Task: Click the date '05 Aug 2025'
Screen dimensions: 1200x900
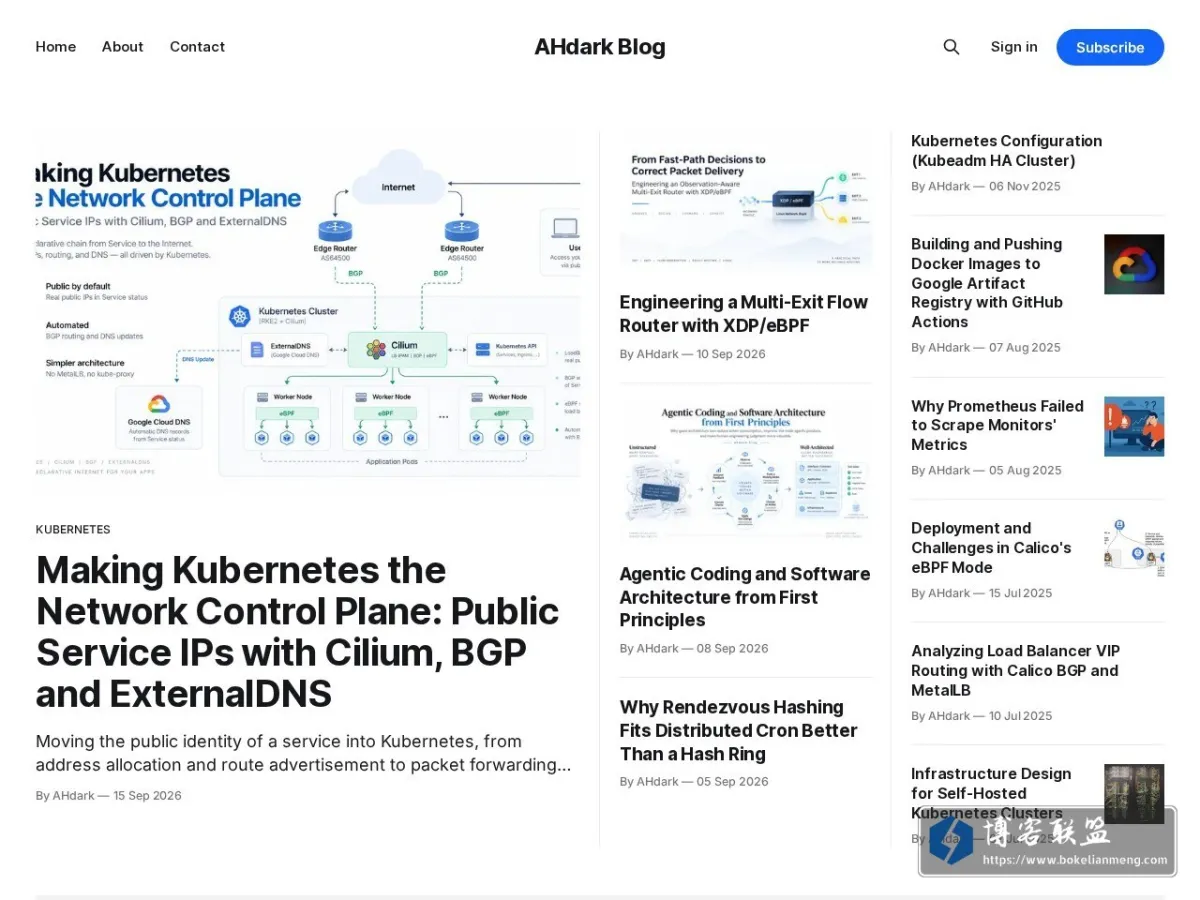Action: (x=1025, y=471)
